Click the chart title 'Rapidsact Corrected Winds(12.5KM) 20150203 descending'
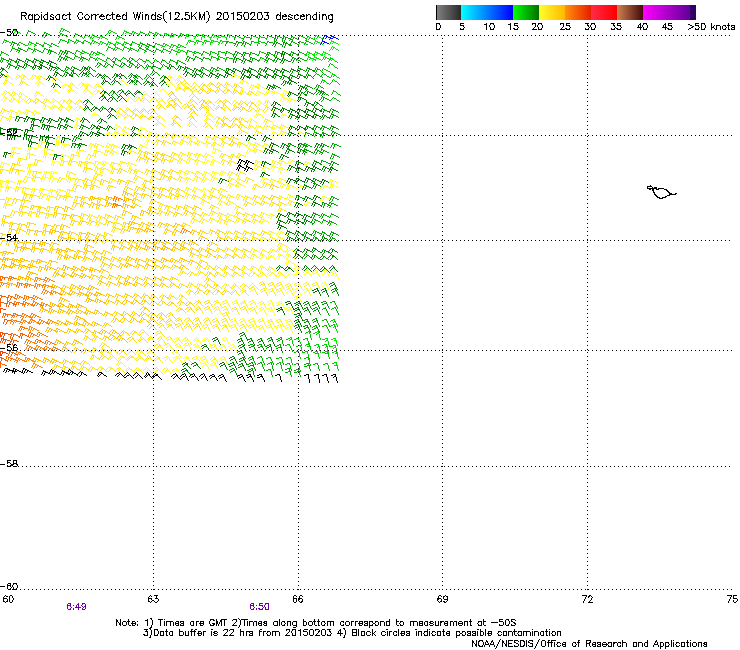Screen dimensions: 740x650 tap(177, 17)
